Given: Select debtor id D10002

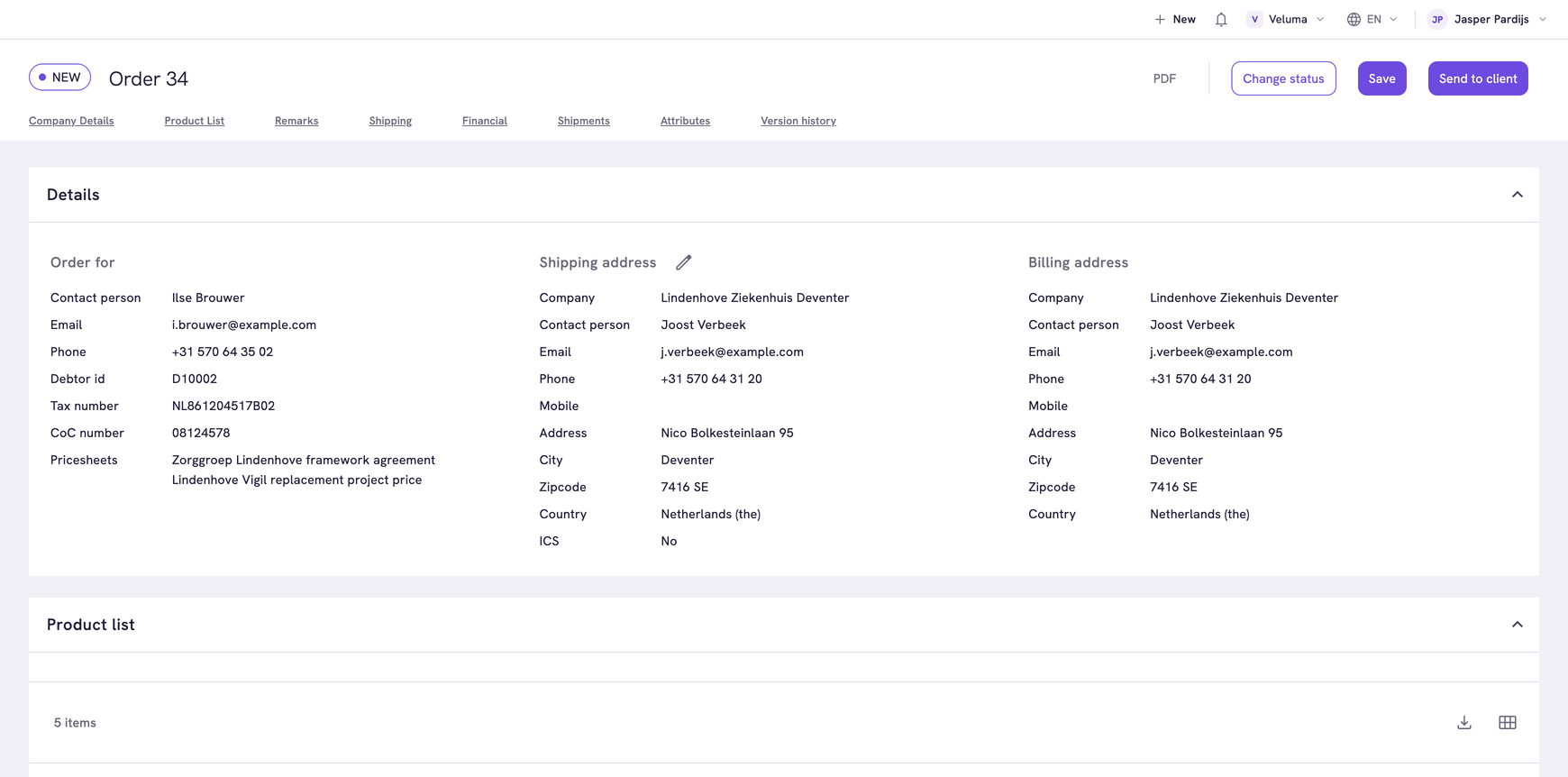Looking at the screenshot, I should 195,379.
